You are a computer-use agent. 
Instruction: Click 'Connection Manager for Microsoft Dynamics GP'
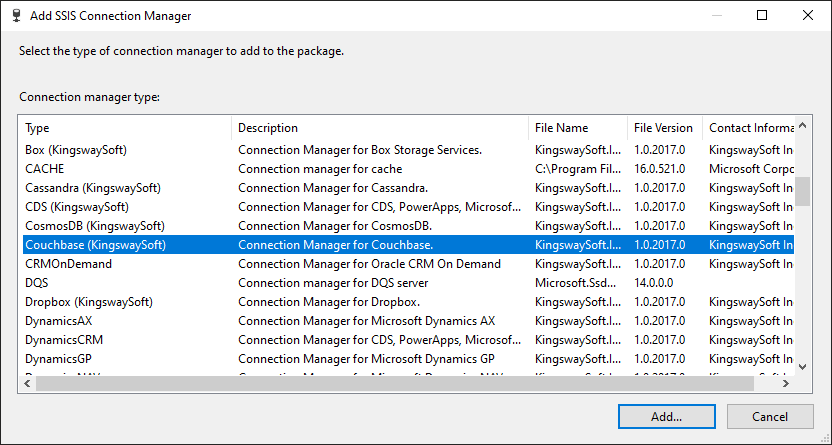click(367, 359)
